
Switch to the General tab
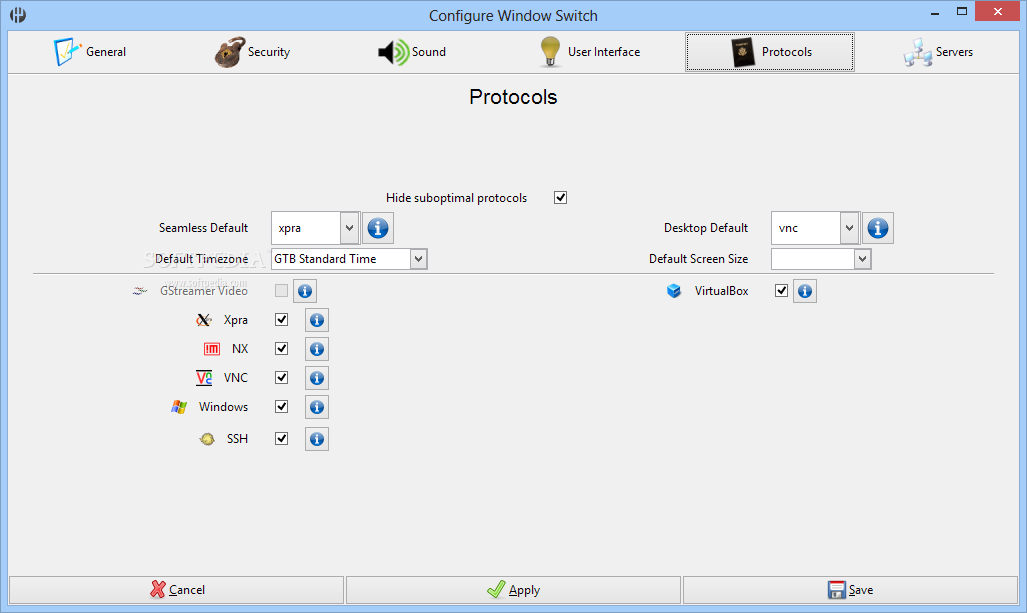coord(90,52)
